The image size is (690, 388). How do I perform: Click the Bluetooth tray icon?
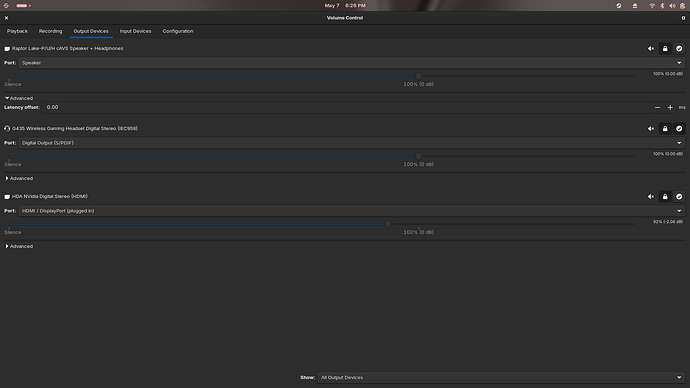(662, 6)
